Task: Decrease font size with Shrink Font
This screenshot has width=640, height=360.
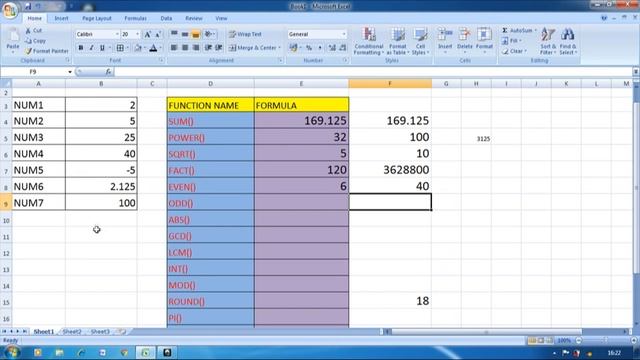Action: click(158, 34)
